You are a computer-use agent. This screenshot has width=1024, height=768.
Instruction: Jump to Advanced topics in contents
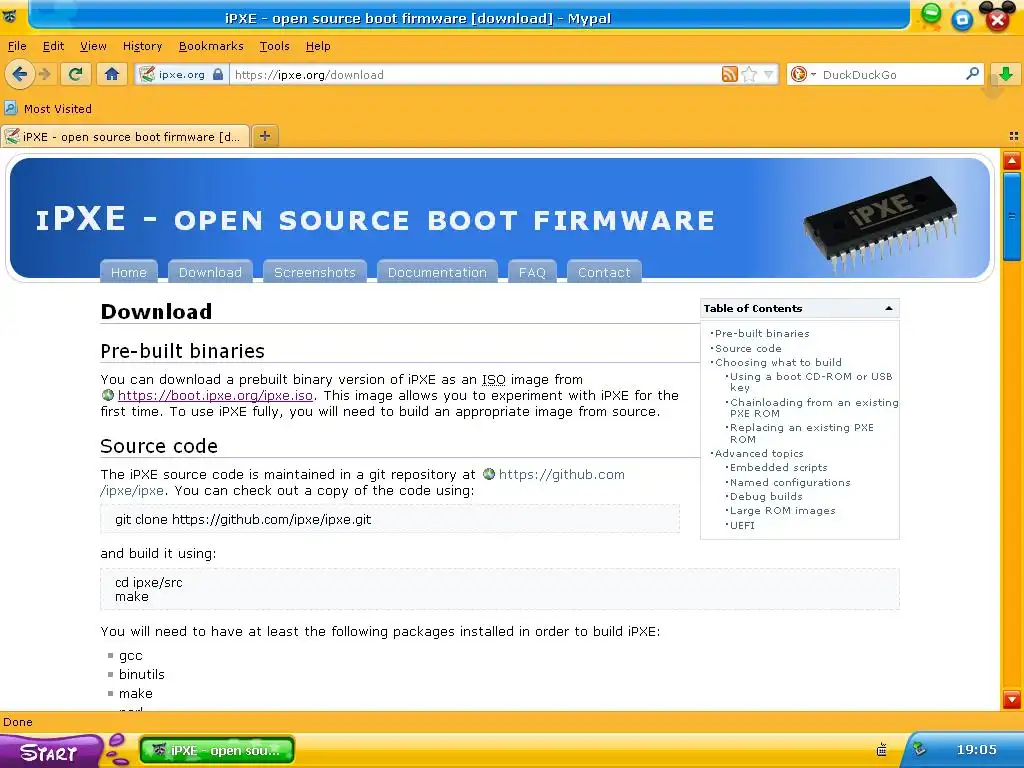[759, 453]
